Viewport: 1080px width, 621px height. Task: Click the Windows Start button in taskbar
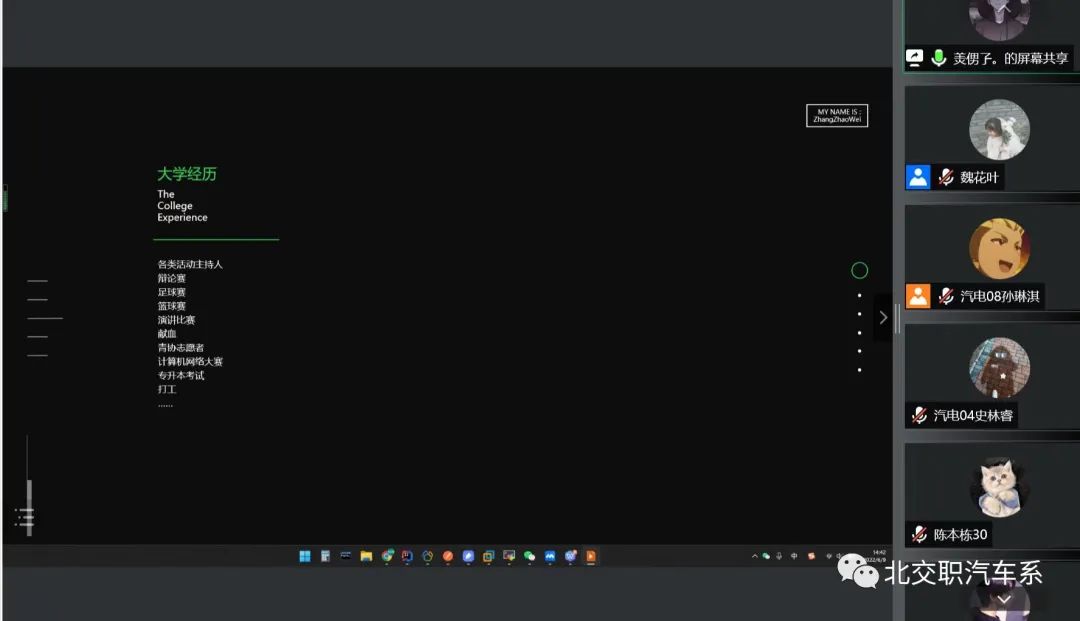tap(305, 556)
